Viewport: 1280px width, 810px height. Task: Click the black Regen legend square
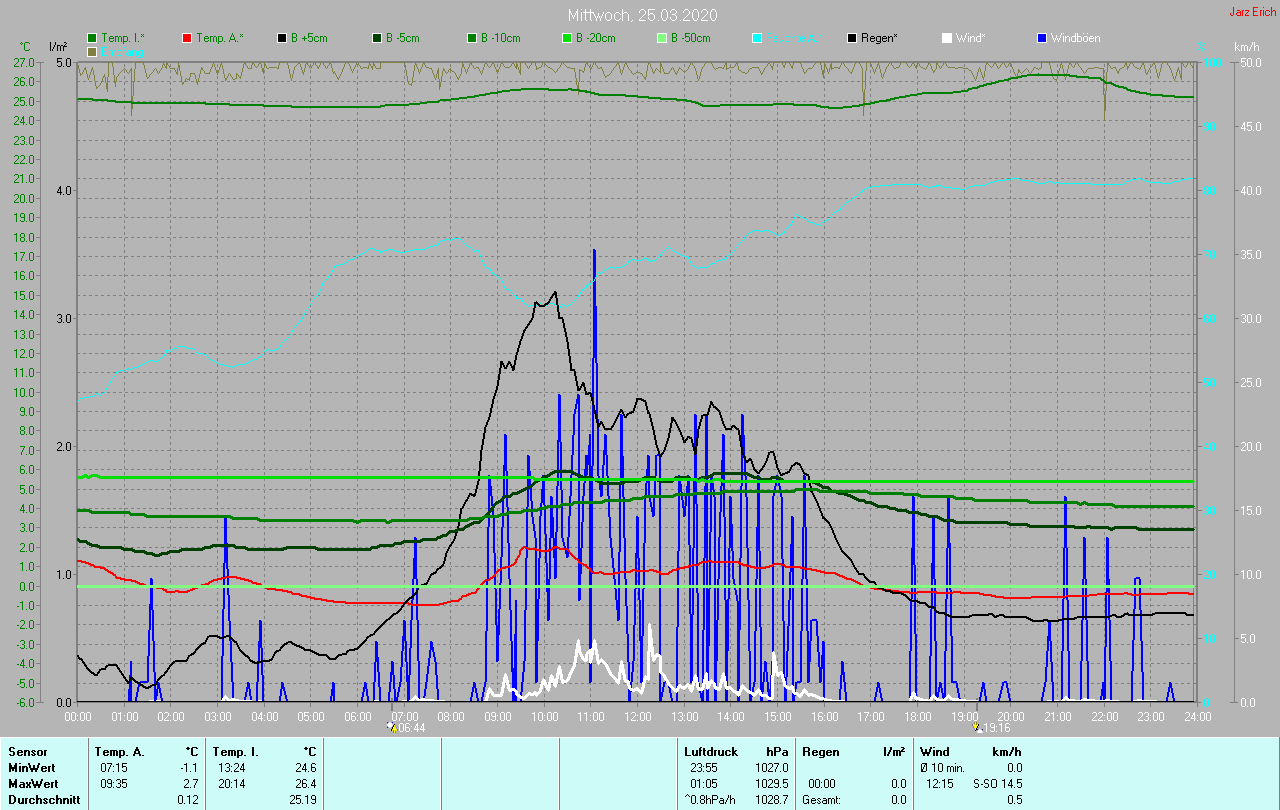click(x=852, y=38)
